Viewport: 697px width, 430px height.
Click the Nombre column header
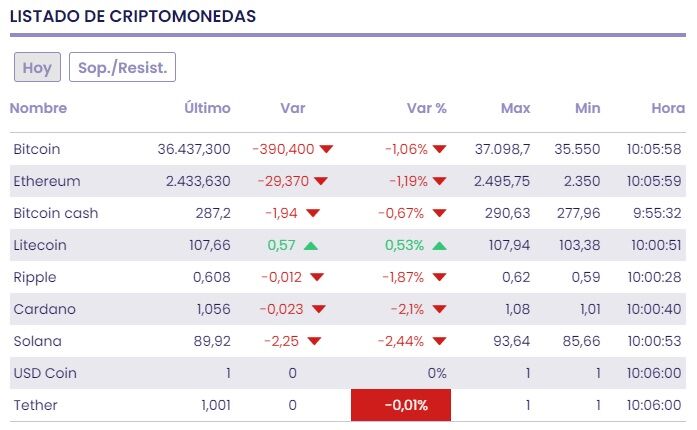click(x=38, y=108)
